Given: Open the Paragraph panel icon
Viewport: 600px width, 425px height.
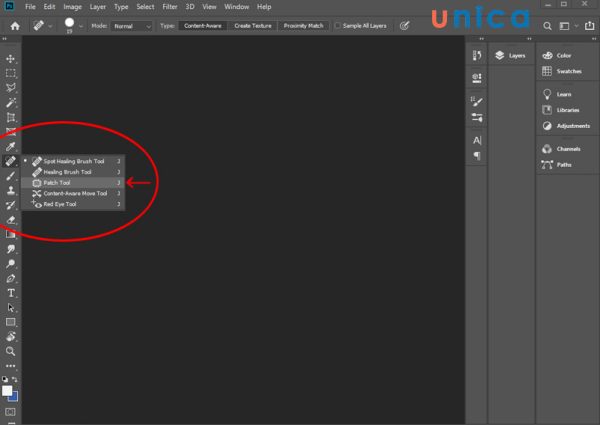Looking at the screenshot, I should (477, 156).
